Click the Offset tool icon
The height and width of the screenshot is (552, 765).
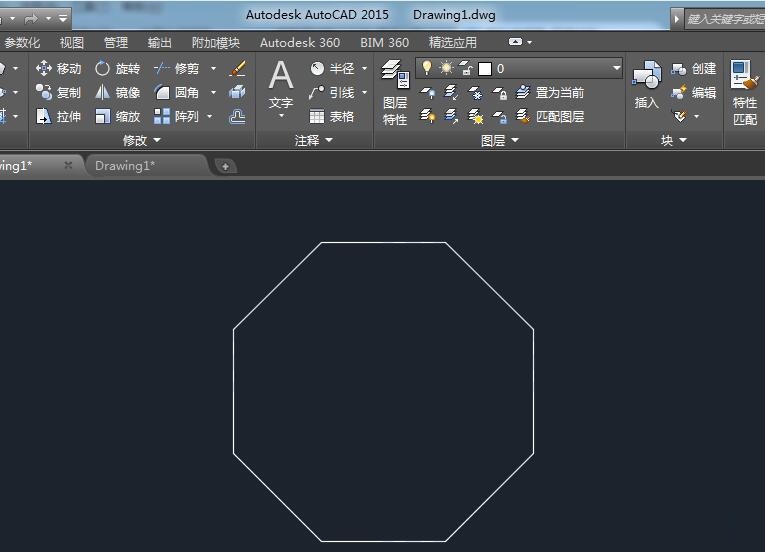[x=237, y=116]
